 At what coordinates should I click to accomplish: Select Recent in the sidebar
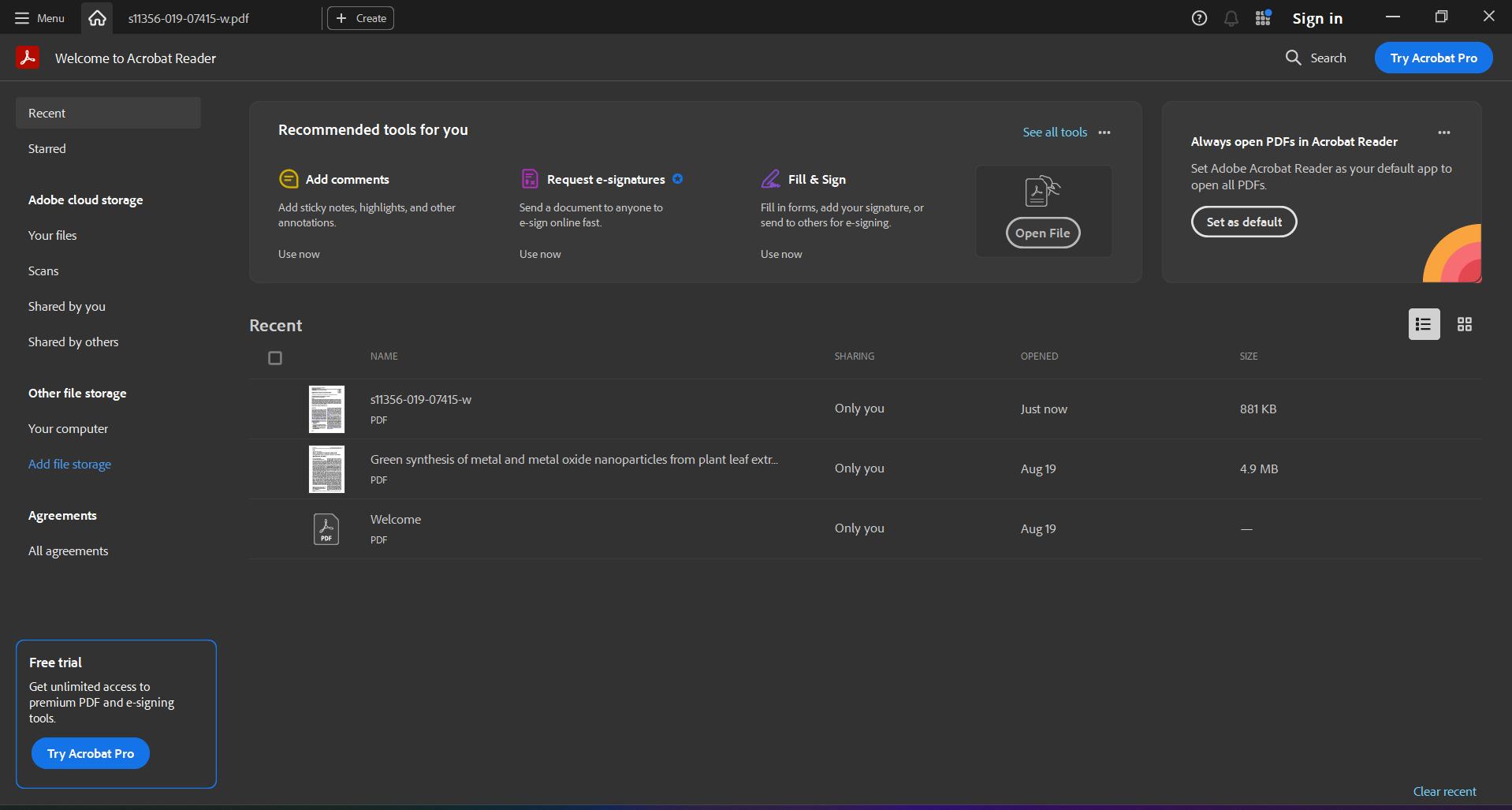point(108,113)
